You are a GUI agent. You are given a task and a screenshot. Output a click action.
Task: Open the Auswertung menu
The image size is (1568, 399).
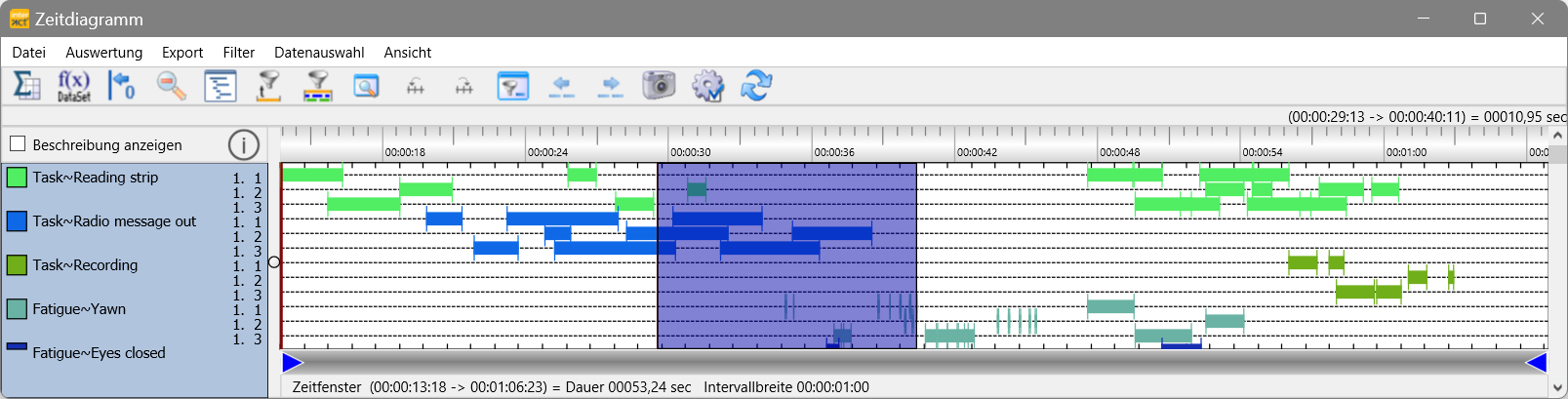coord(103,53)
